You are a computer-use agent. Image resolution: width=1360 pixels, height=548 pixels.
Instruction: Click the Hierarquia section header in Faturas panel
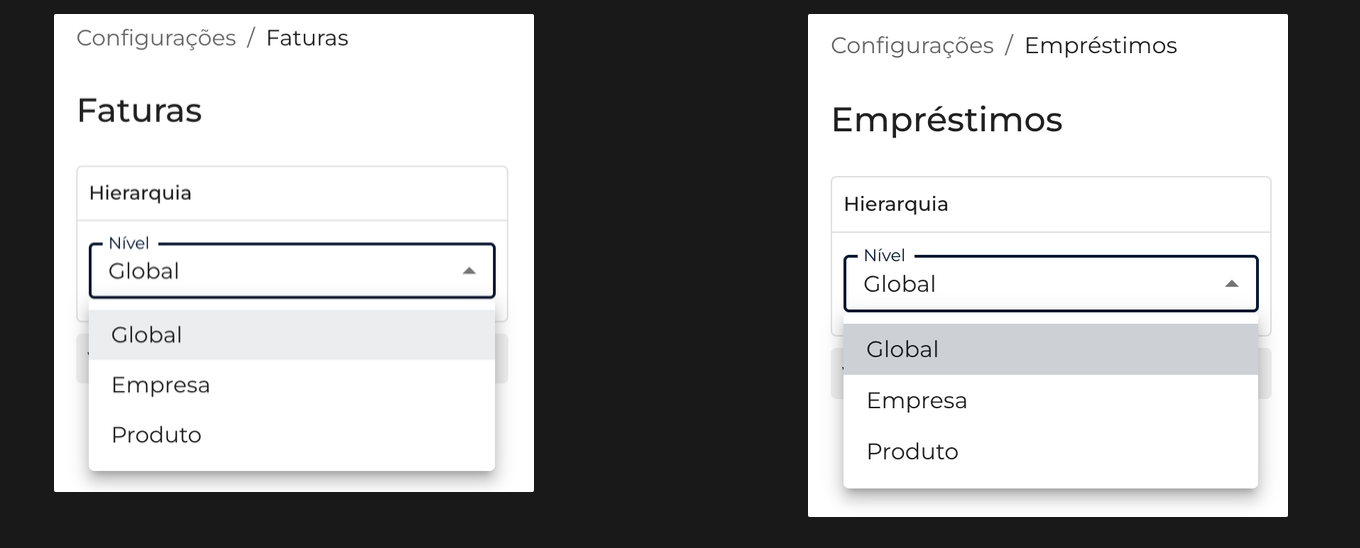[140, 193]
